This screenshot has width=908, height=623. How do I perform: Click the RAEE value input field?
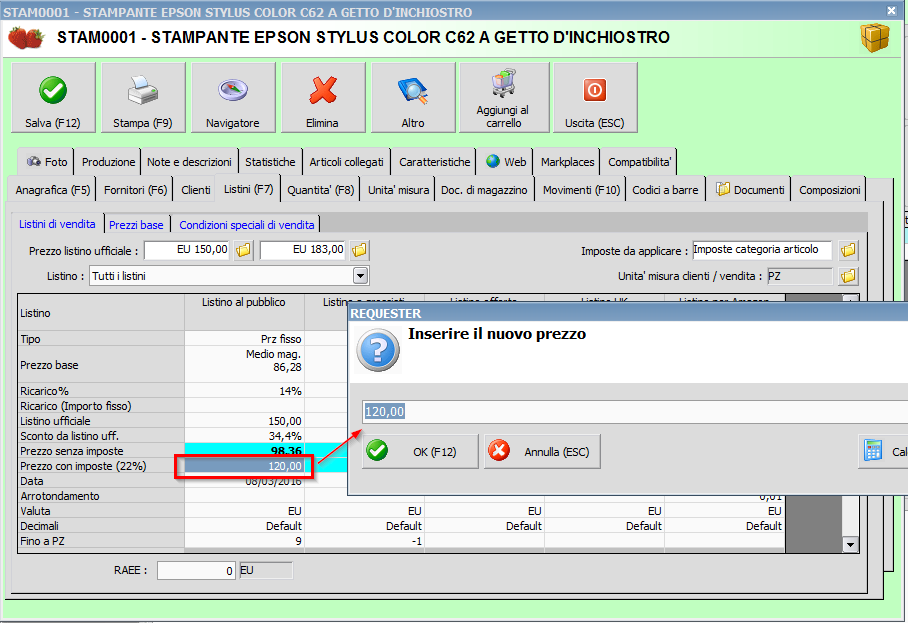[196, 570]
